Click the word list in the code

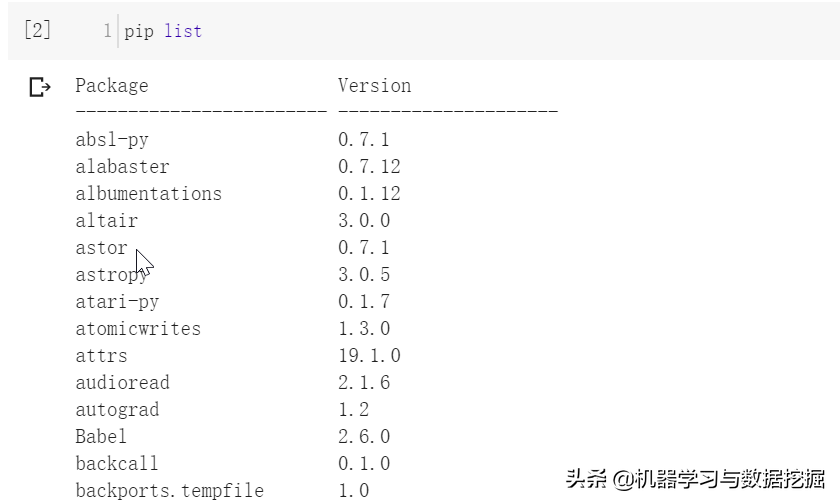tap(183, 31)
